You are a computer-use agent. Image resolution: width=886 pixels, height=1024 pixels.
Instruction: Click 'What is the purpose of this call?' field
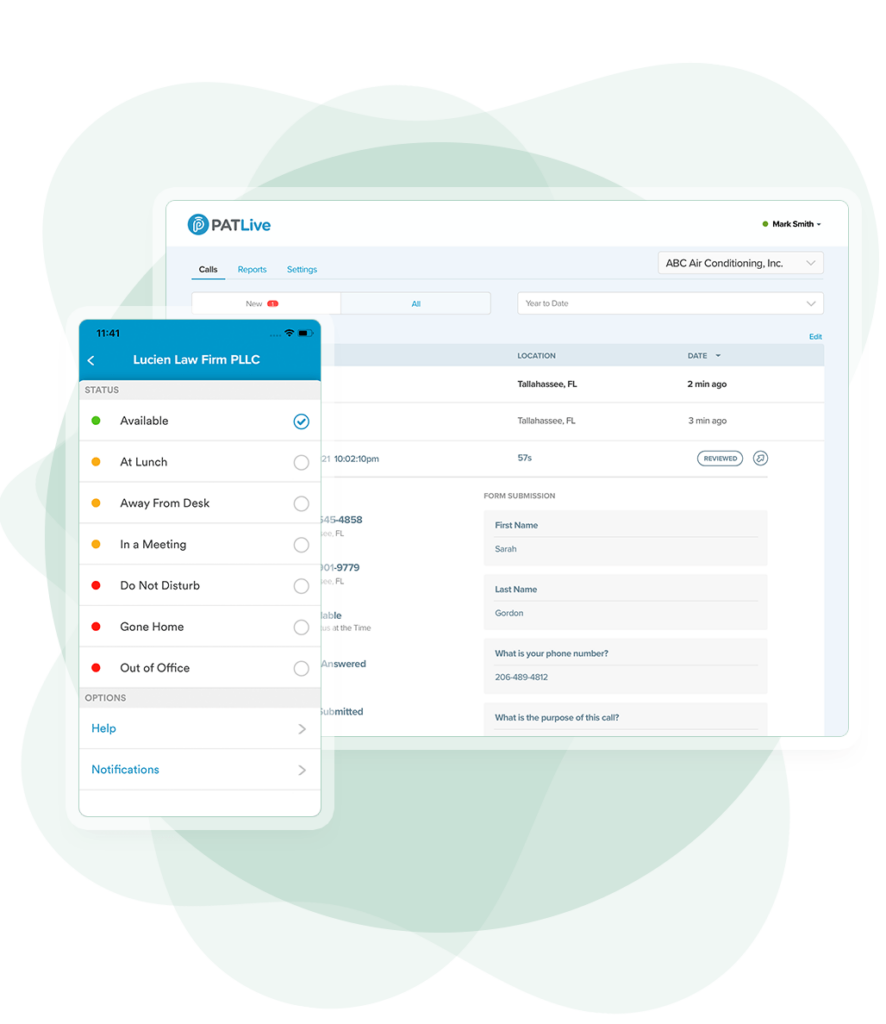(625, 718)
